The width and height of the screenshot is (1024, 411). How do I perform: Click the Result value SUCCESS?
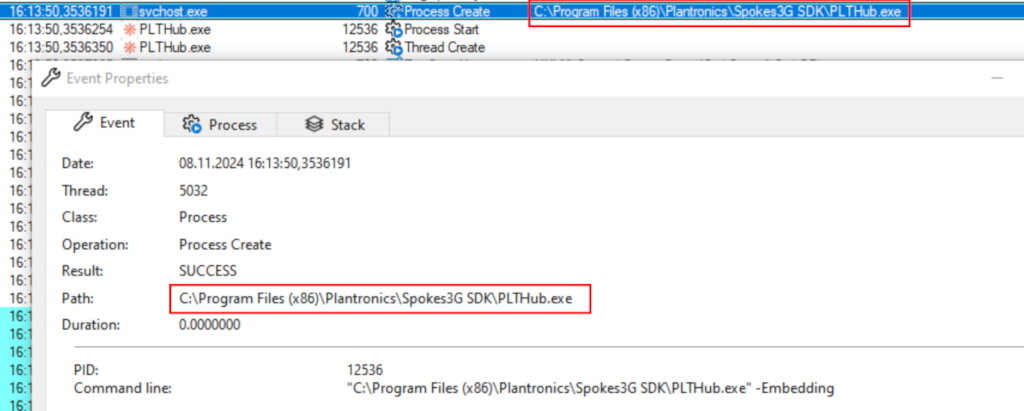coord(208,271)
